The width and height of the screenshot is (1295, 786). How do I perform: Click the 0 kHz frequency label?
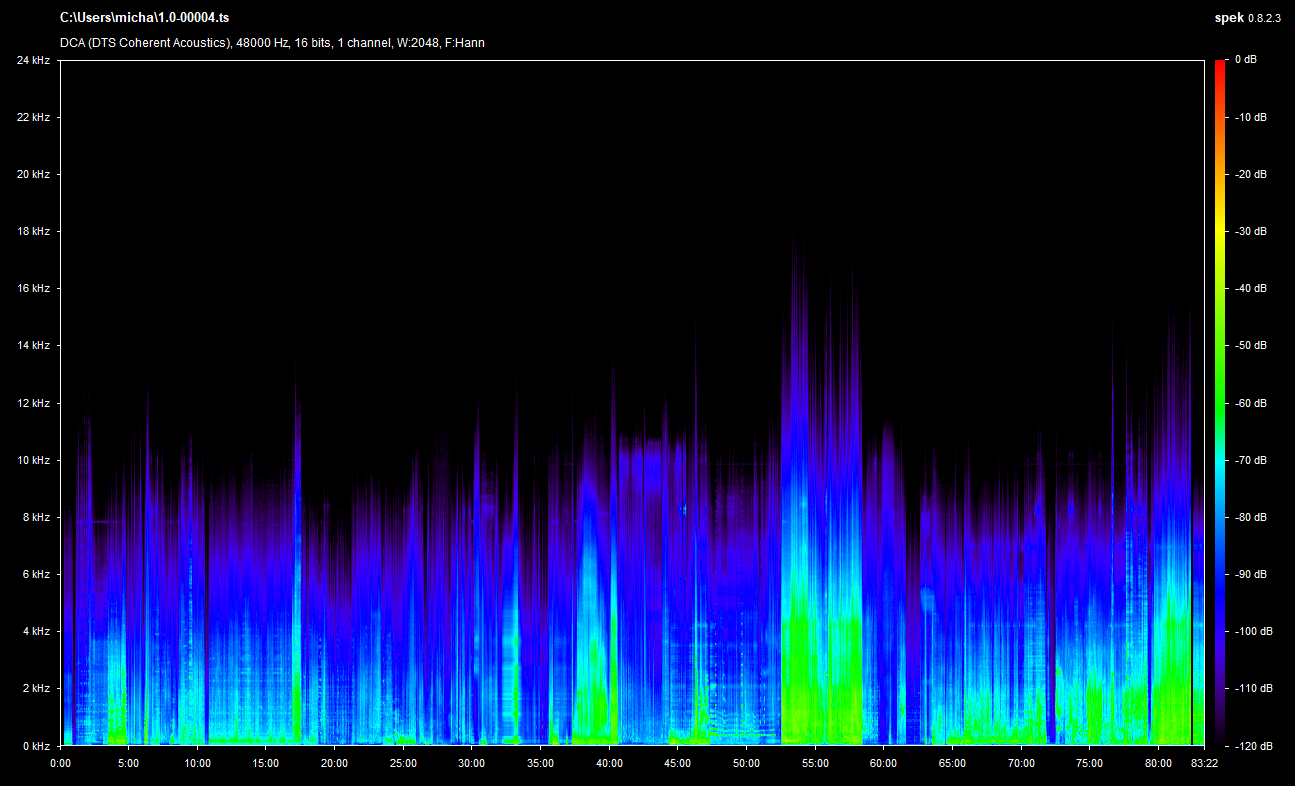pos(36,746)
